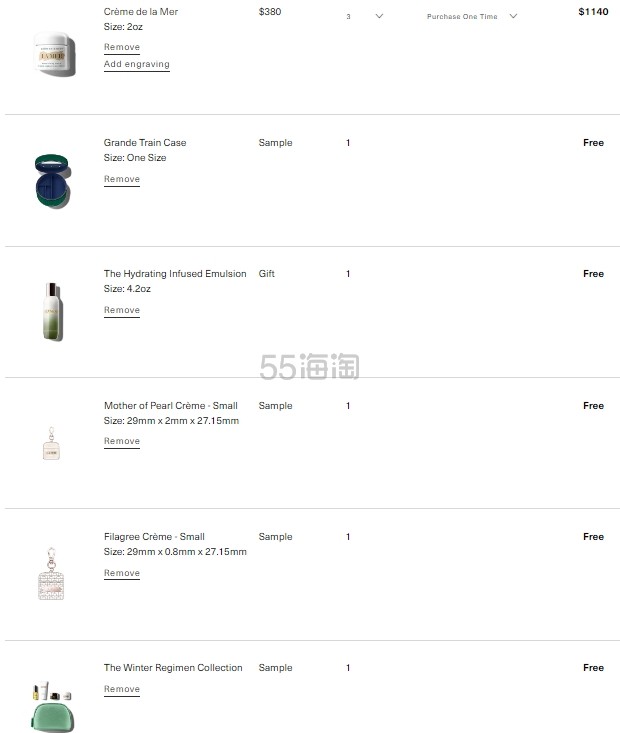The width and height of the screenshot is (620, 733).
Task: Remove the Grande Train Case sample
Action: (122, 179)
